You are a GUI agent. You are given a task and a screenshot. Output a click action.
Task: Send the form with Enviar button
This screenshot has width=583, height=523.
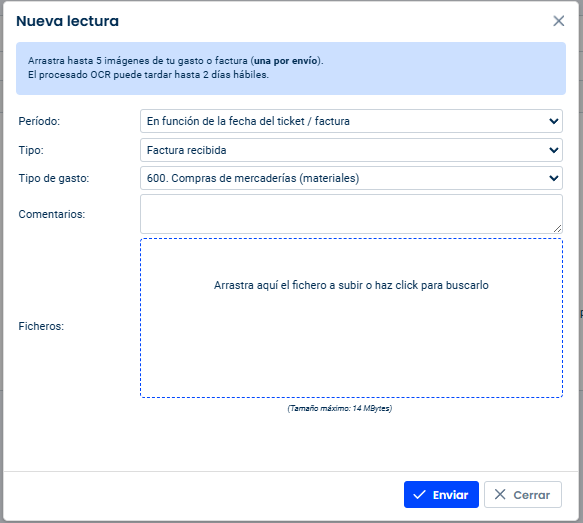[x=441, y=494]
